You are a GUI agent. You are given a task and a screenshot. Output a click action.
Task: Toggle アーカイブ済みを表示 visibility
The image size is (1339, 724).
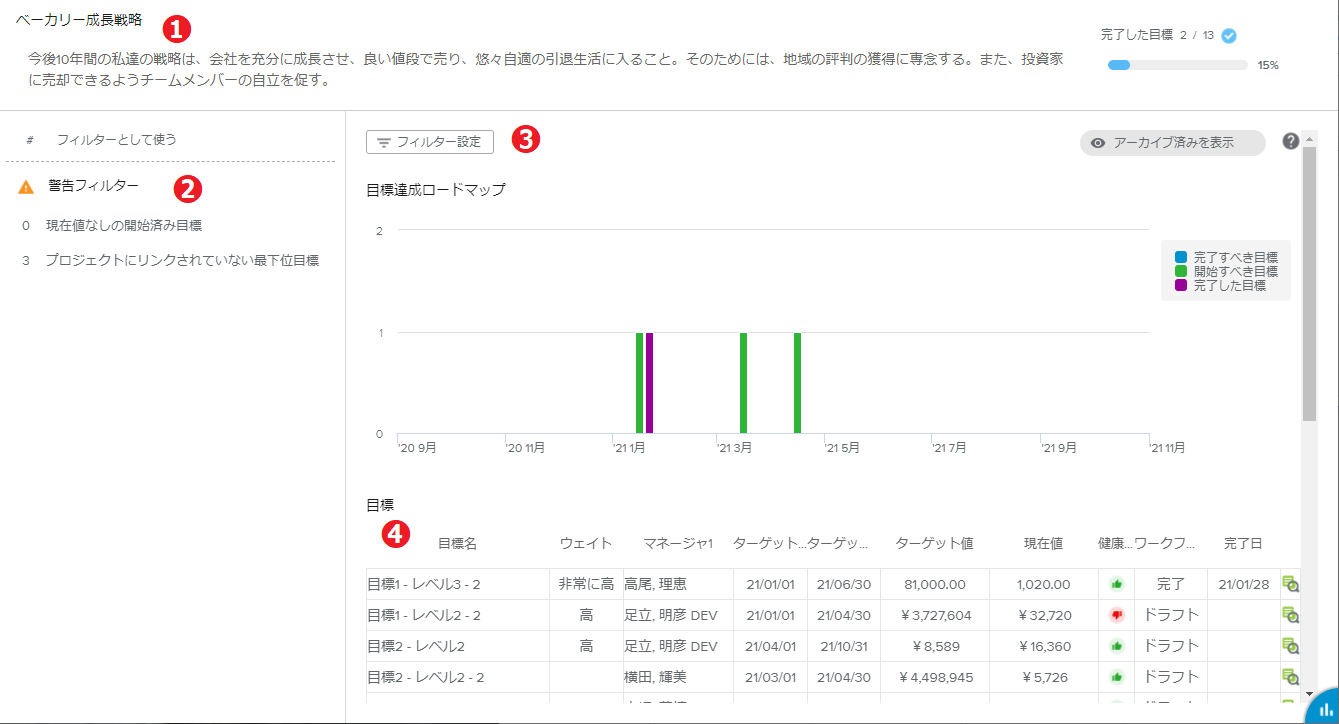1172,143
